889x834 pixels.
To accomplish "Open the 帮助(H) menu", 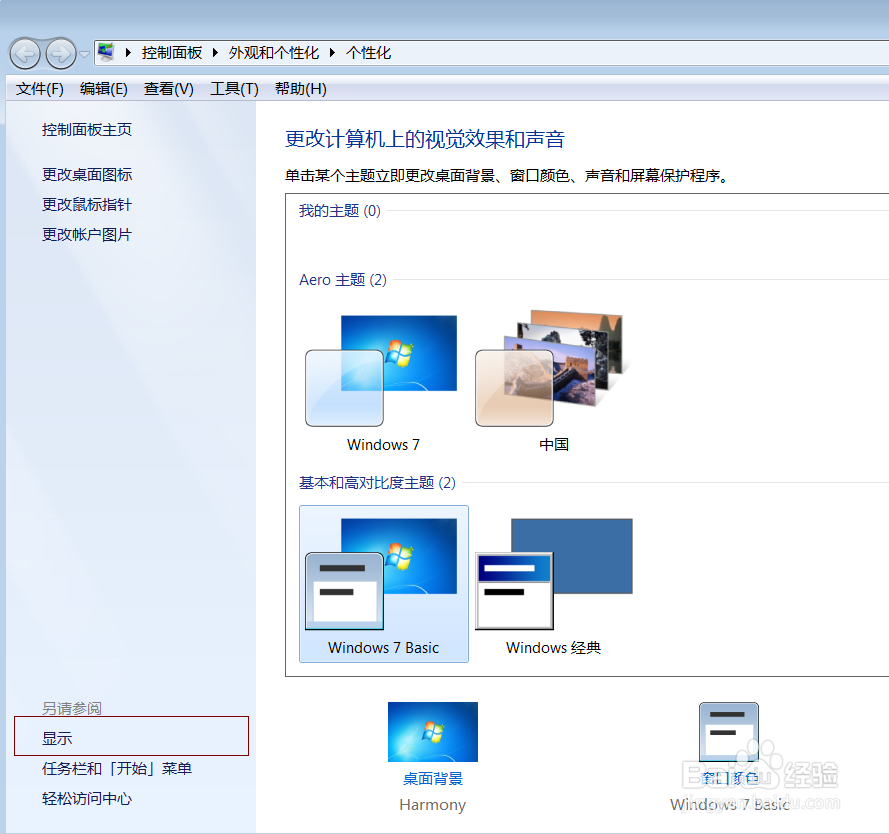I will [300, 88].
